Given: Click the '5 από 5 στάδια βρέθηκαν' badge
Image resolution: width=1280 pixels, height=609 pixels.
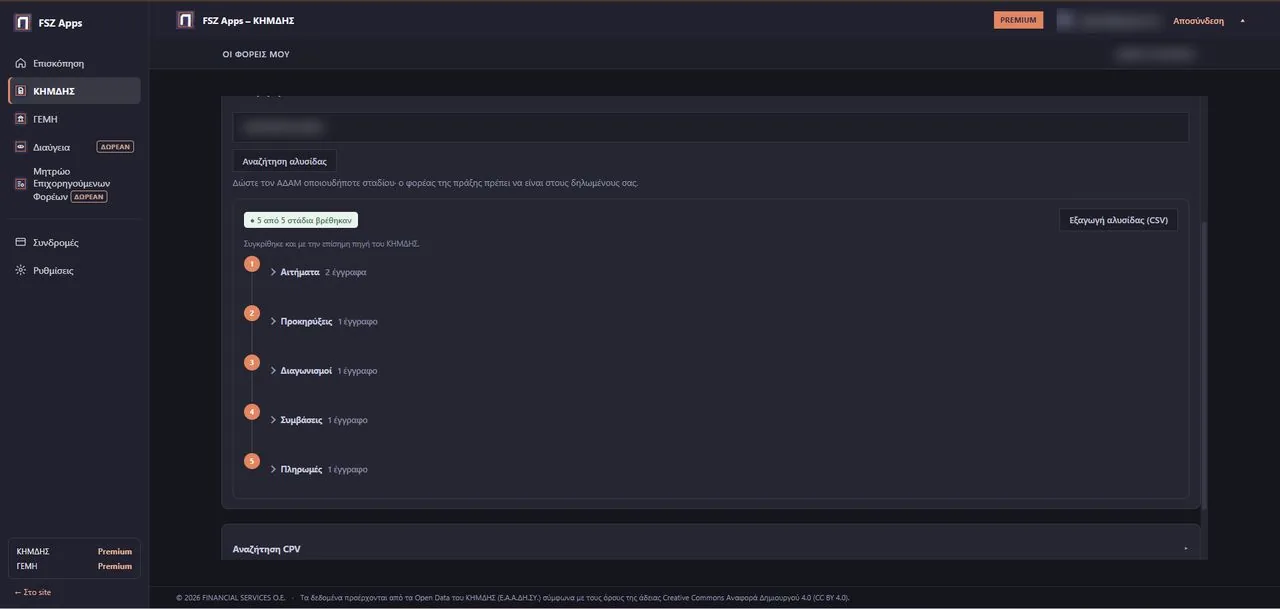Looking at the screenshot, I should click(301, 220).
